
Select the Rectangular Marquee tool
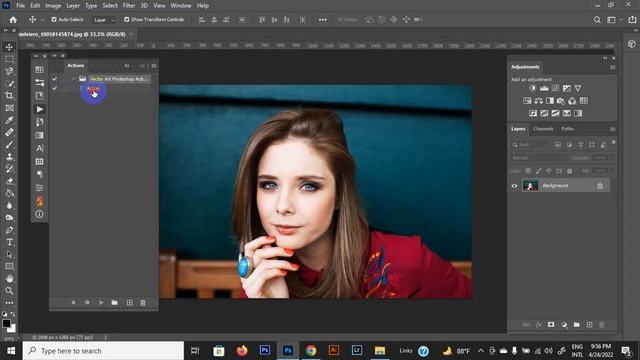[9, 59]
